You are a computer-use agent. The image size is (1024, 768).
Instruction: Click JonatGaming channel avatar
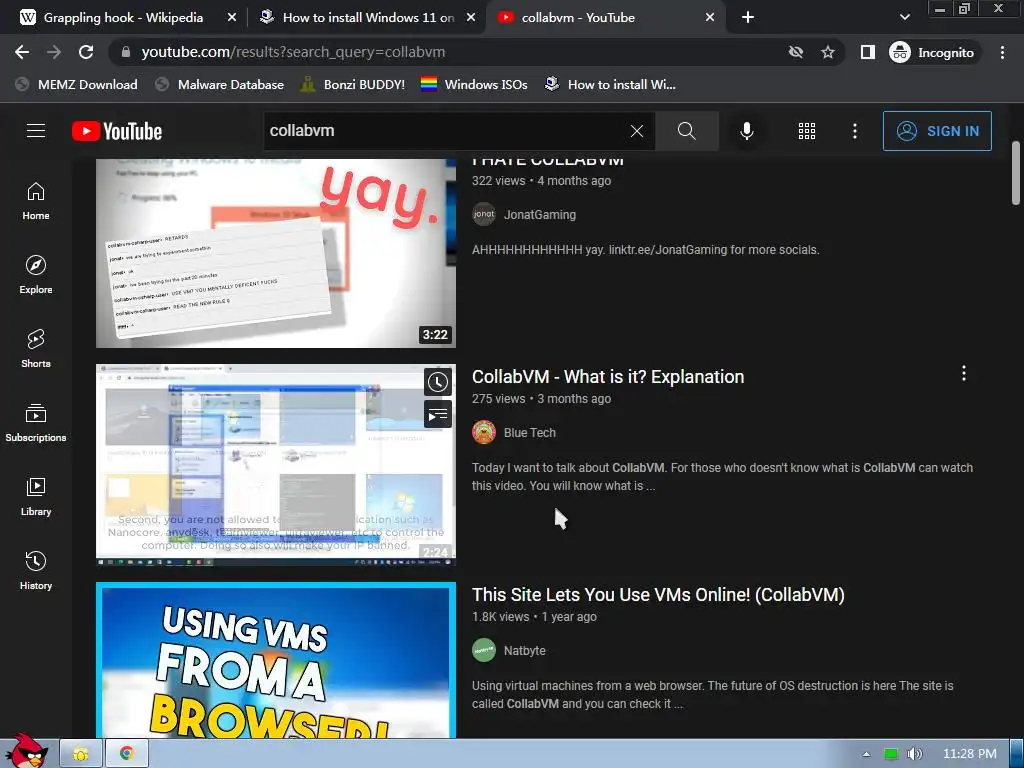coord(484,214)
